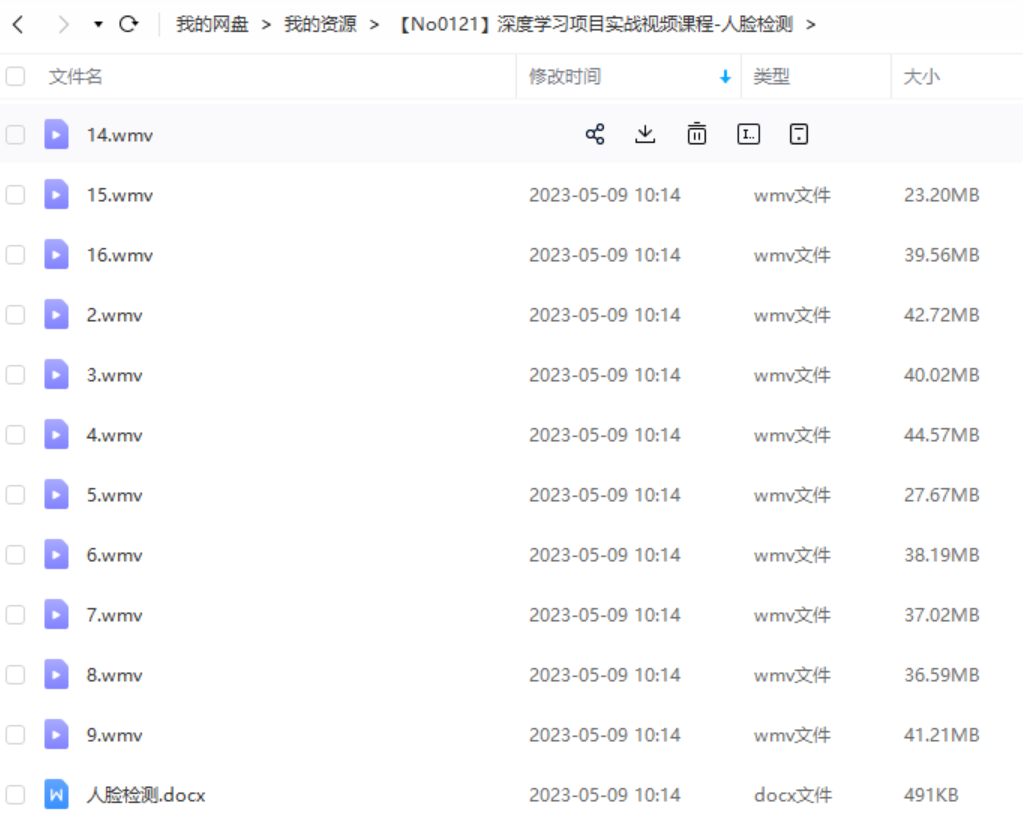This screenshot has height=819, width=1023.
Task: Refresh the current folder listing
Action: [128, 24]
